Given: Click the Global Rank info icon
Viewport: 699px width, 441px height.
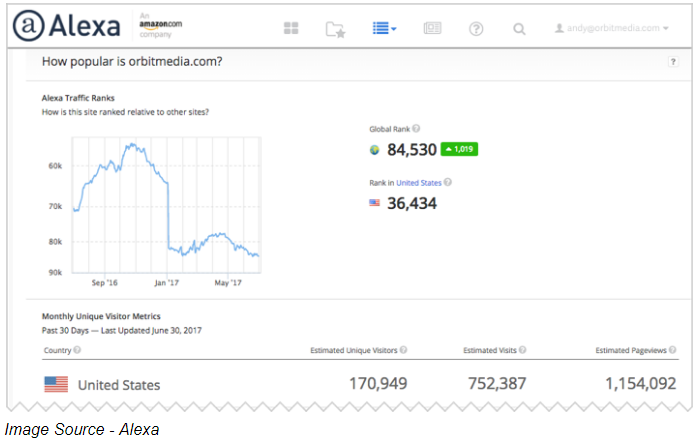Looking at the screenshot, I should click(x=416, y=128).
